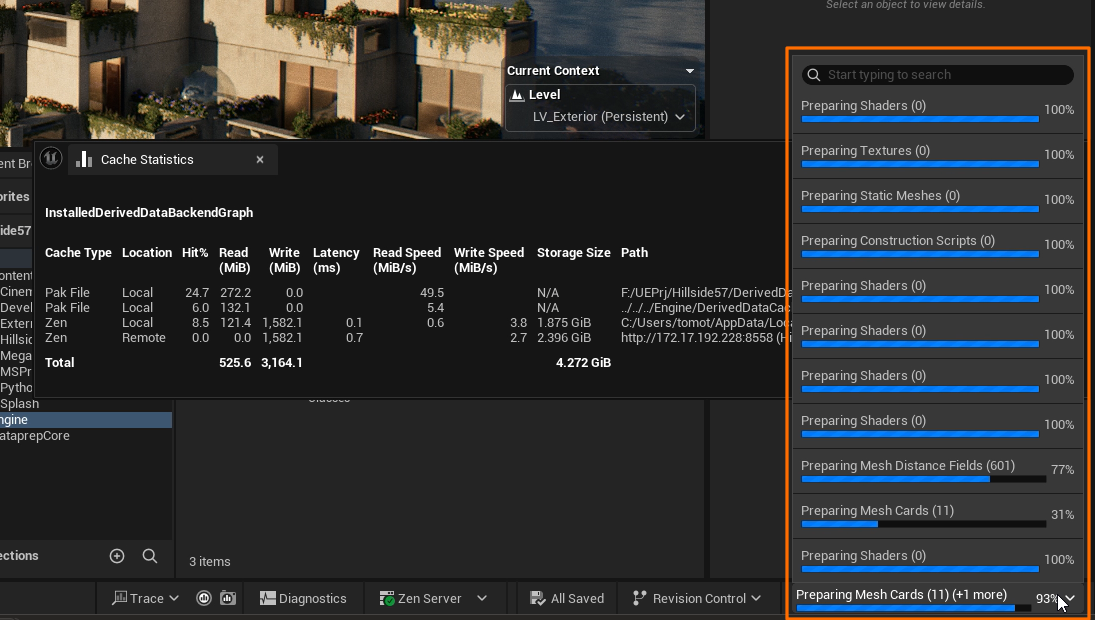Click the trace snapshot camera icon
The image size is (1095, 620).
tap(227, 598)
